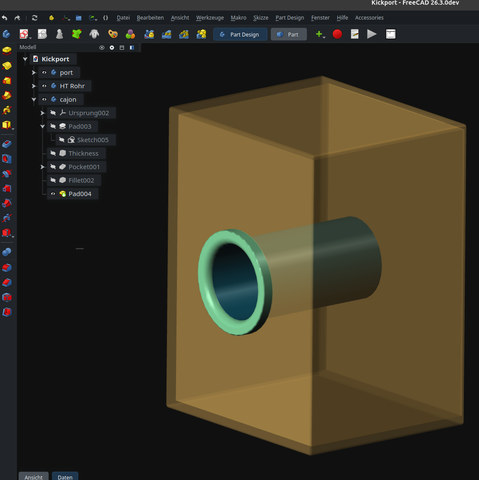The height and width of the screenshot is (480, 479).
Task: Expand the Ursprung002 node
Action: pos(42,113)
